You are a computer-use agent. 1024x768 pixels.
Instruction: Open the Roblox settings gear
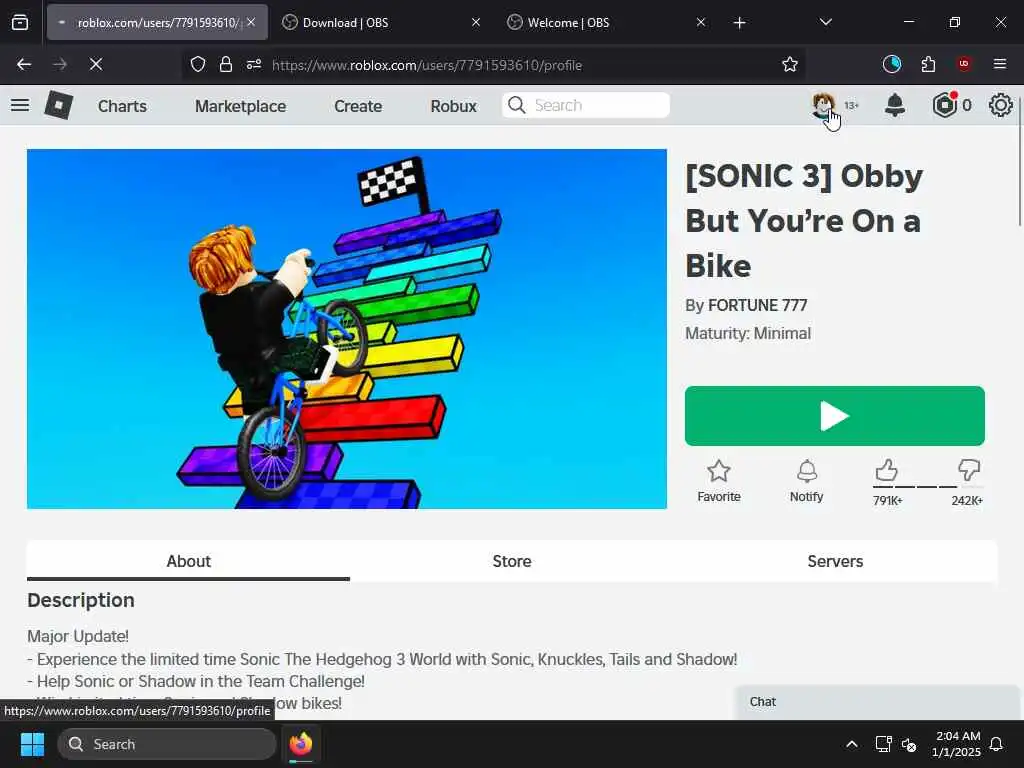(x=1000, y=105)
